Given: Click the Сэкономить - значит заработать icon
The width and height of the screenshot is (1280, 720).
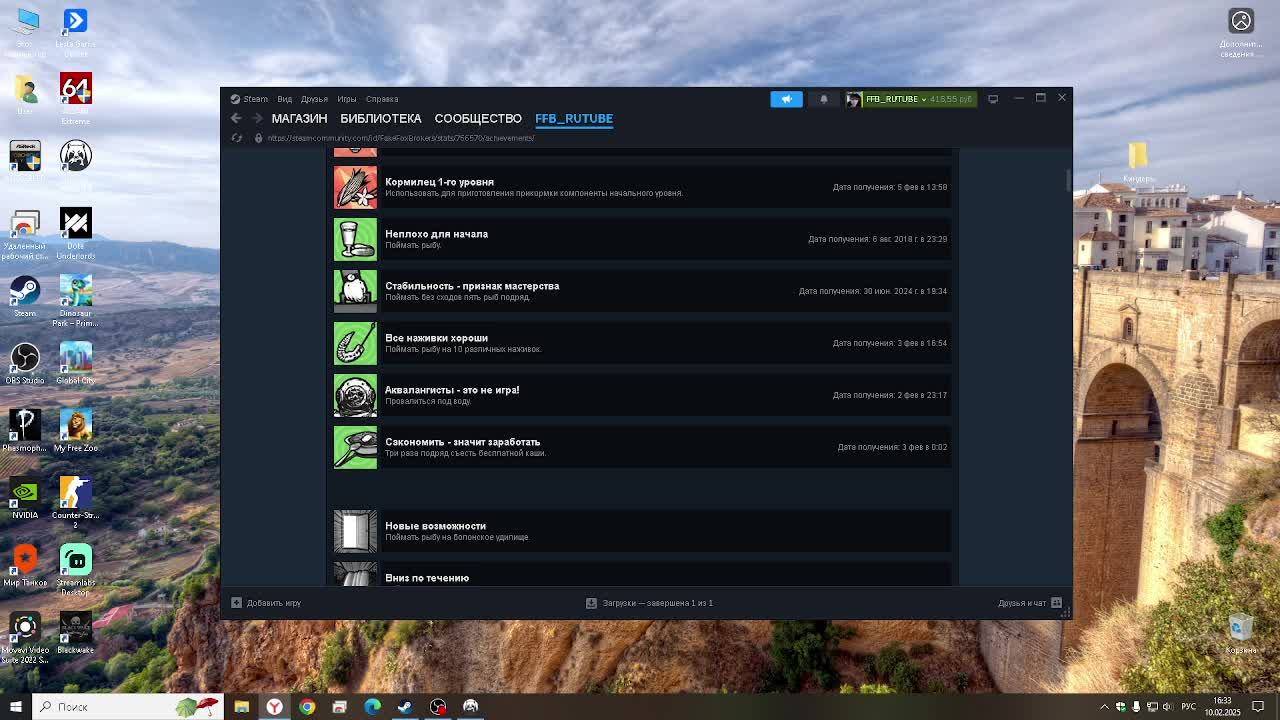Looking at the screenshot, I should [x=355, y=447].
